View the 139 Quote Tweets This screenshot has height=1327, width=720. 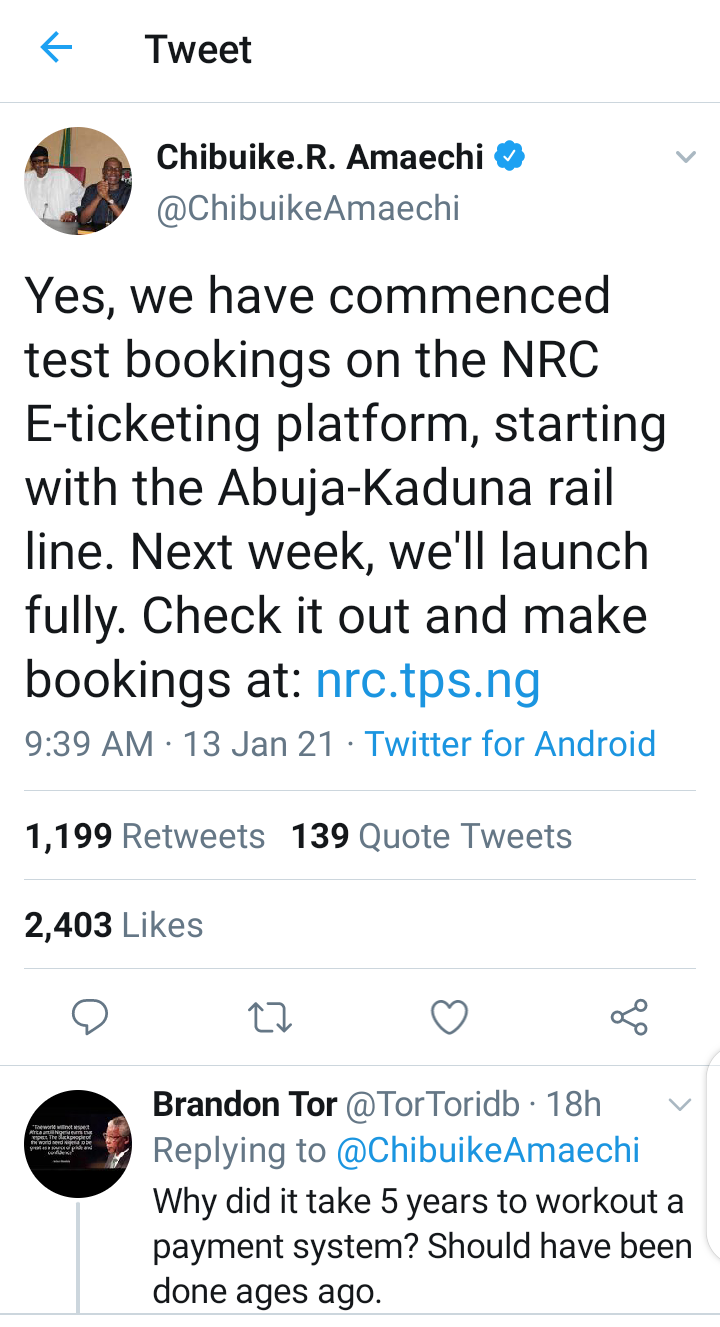[431, 836]
